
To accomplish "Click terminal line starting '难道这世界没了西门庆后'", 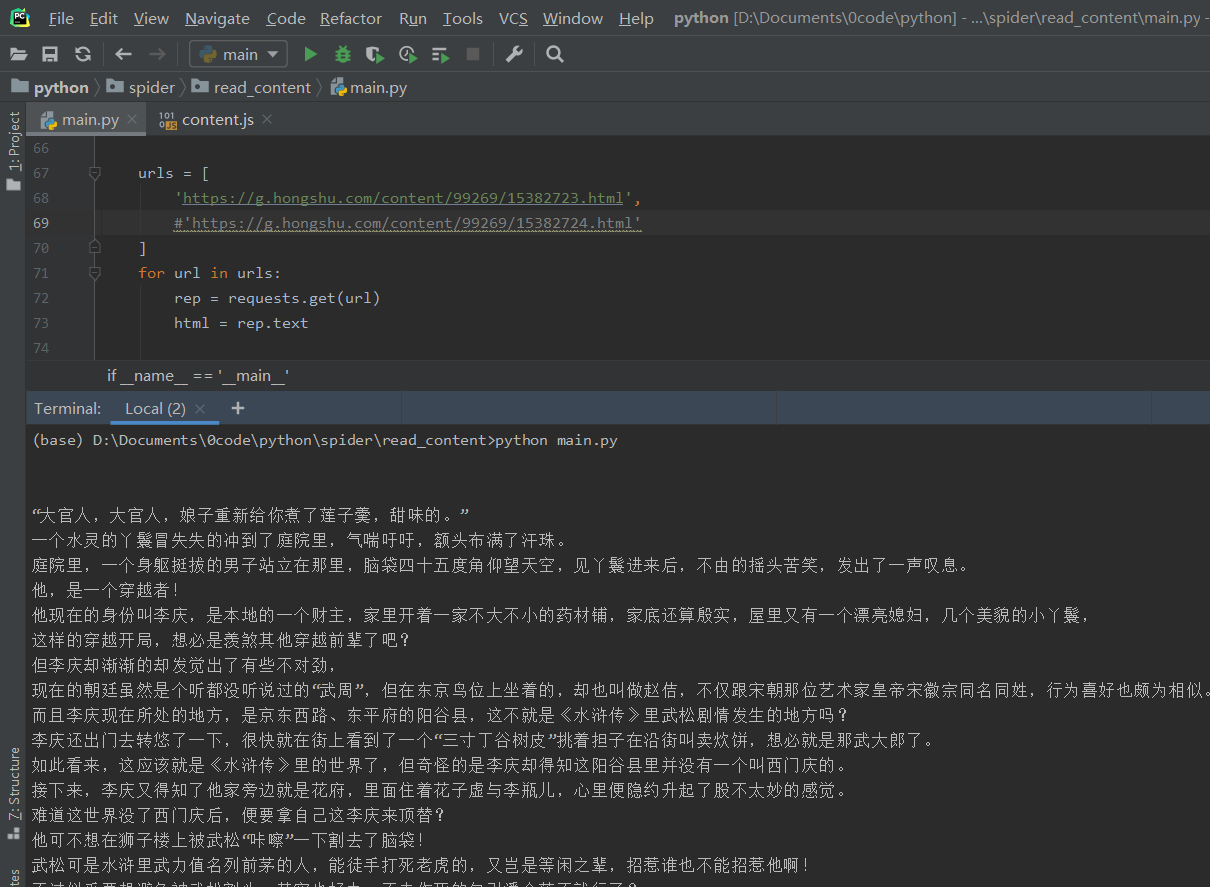I will tap(238, 815).
